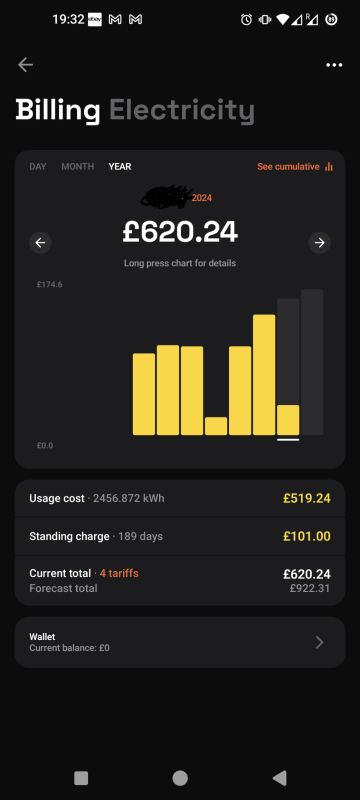Image resolution: width=360 pixels, height=800 pixels.
Task: Select the shortest yellow bar in chart
Action: click(x=216, y=426)
